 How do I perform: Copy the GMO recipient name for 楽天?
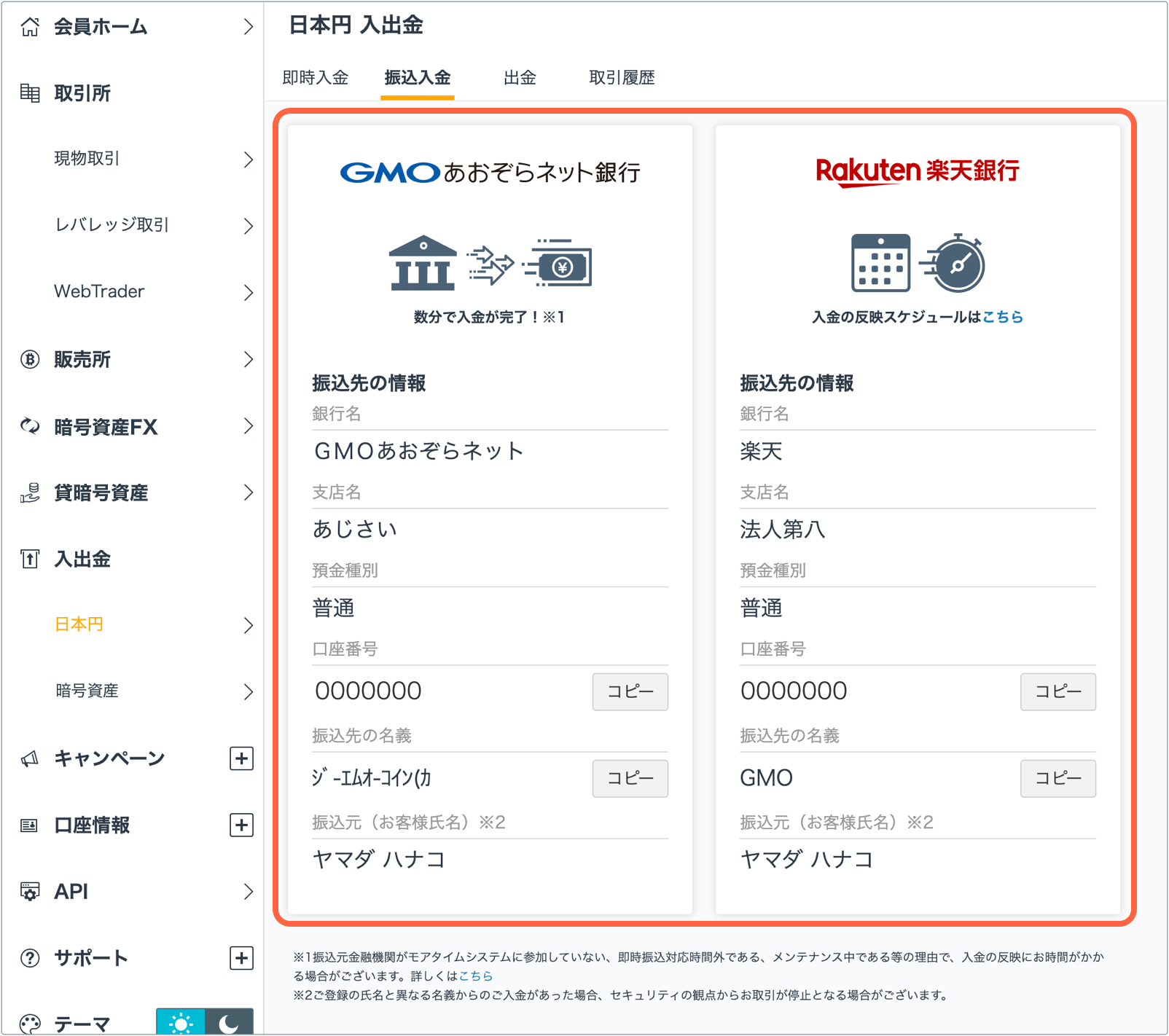click(x=1058, y=778)
